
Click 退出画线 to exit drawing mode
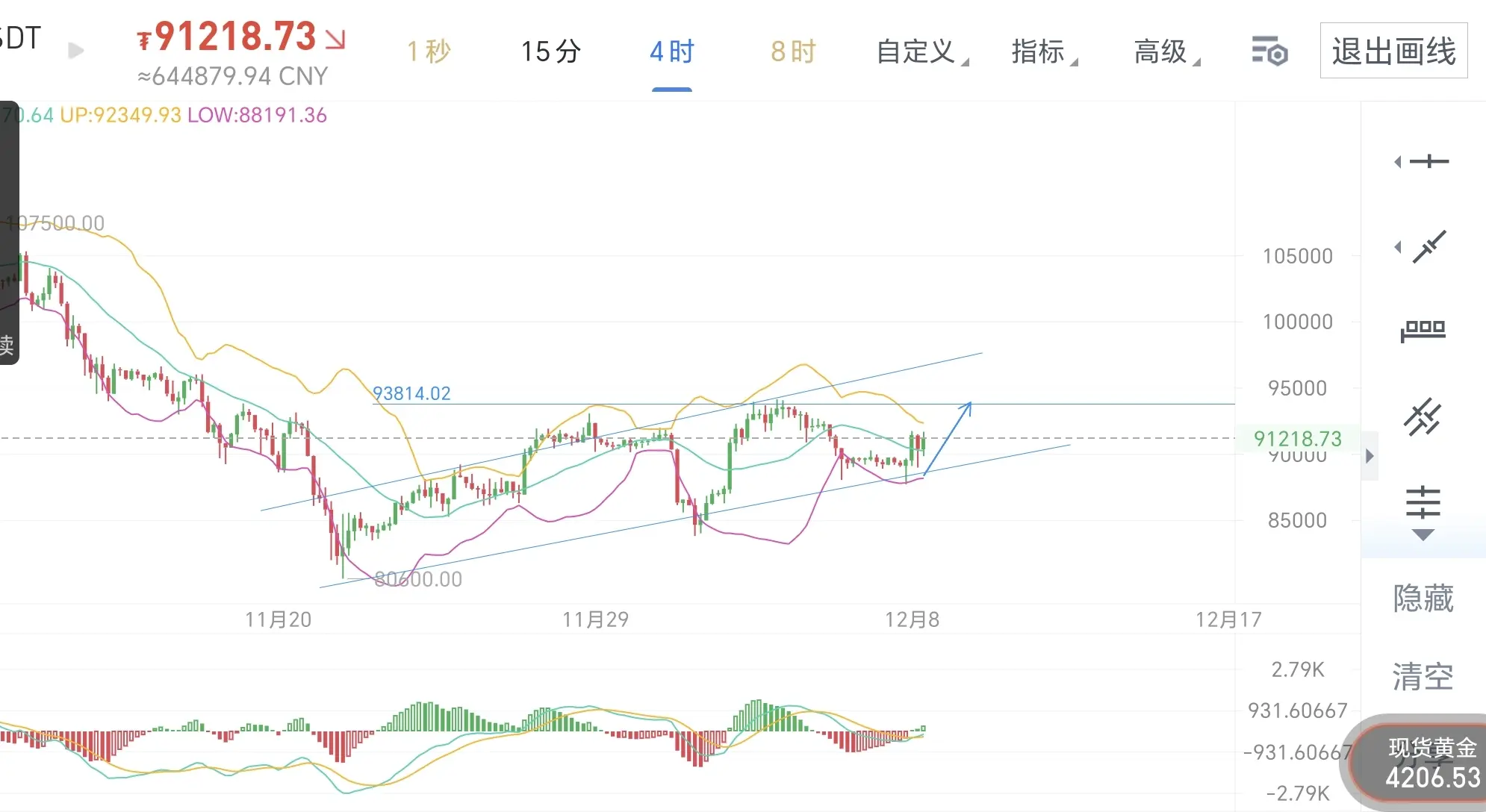(1393, 51)
